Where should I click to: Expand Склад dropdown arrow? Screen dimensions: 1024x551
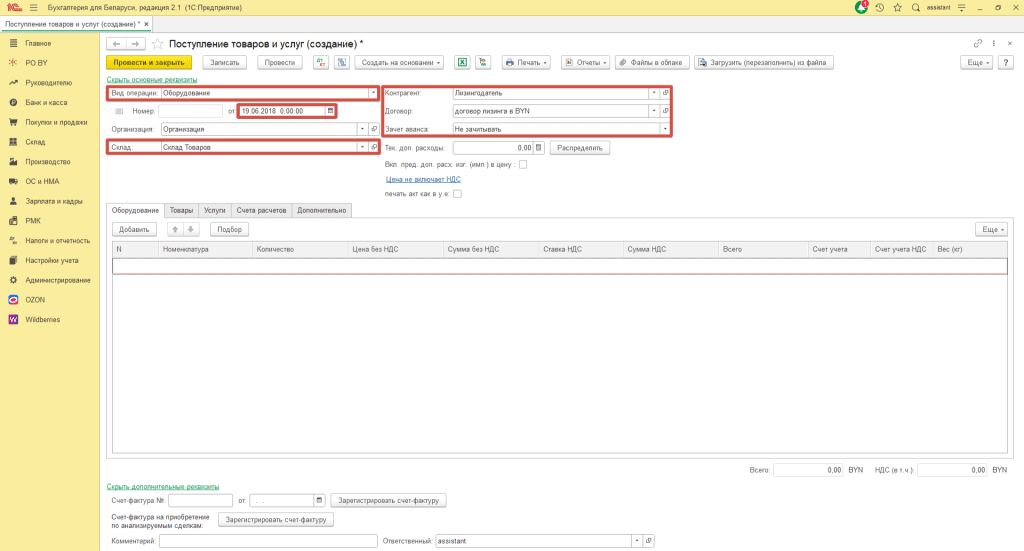pos(362,148)
